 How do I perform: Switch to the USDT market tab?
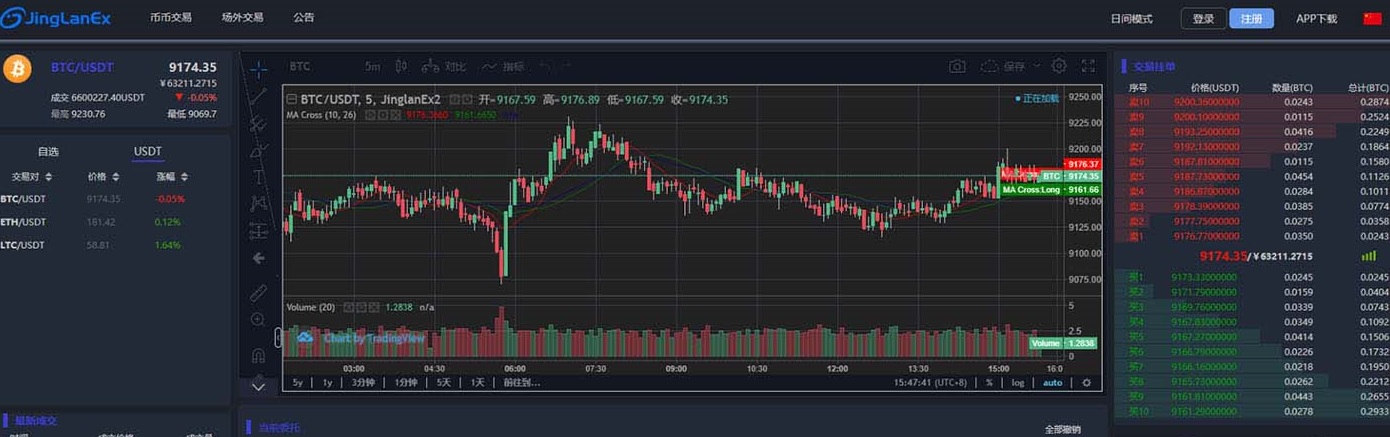coord(148,152)
